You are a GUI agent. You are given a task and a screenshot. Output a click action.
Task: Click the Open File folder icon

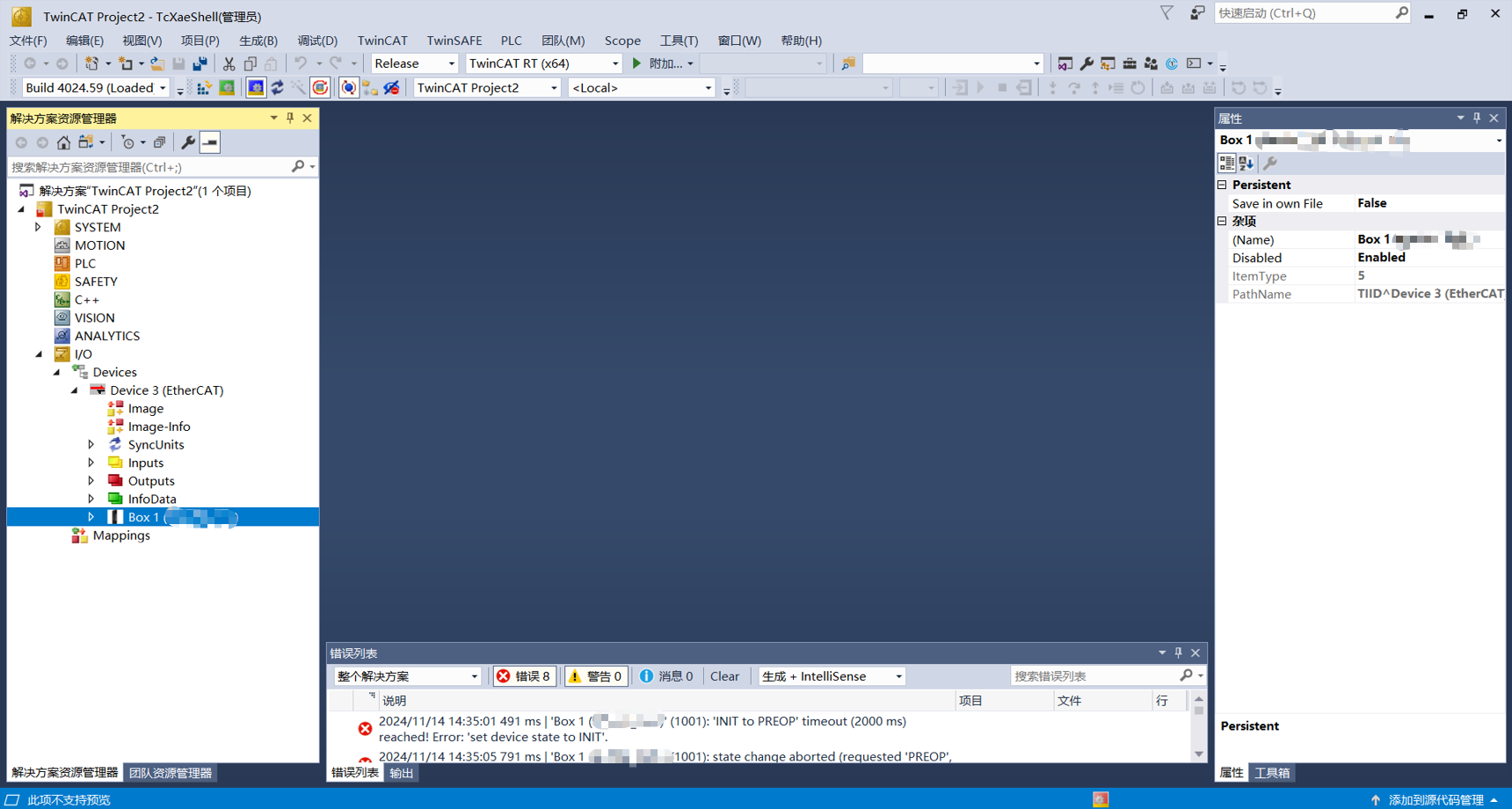point(157,63)
